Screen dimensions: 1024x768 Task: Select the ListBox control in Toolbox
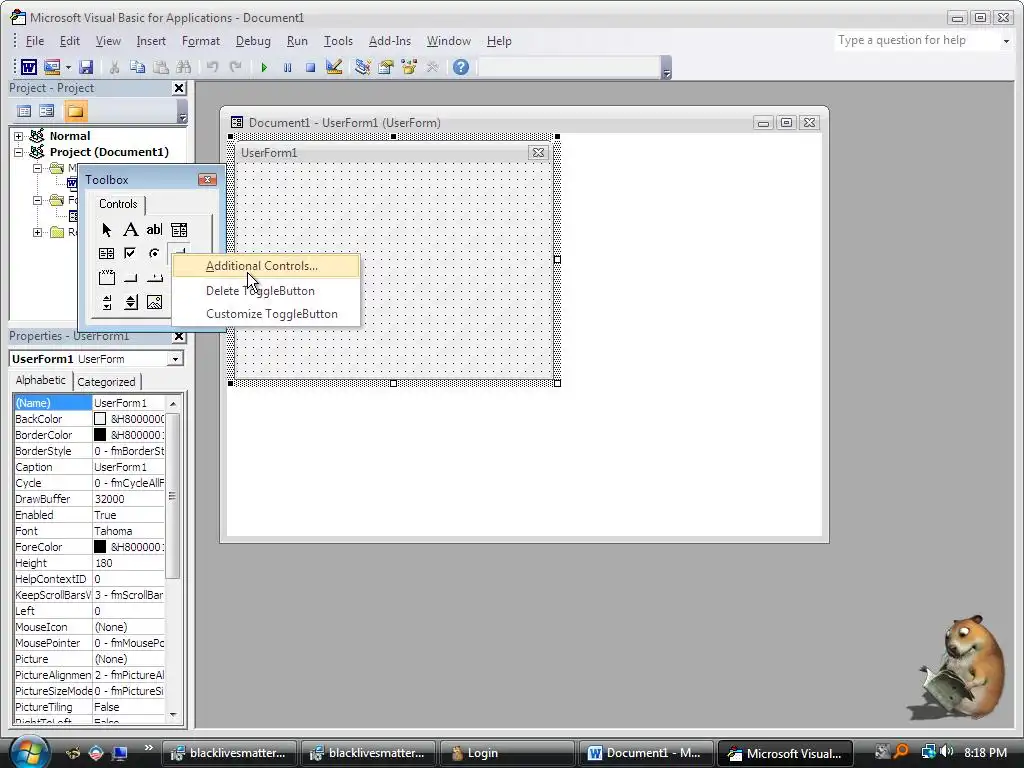coord(106,253)
